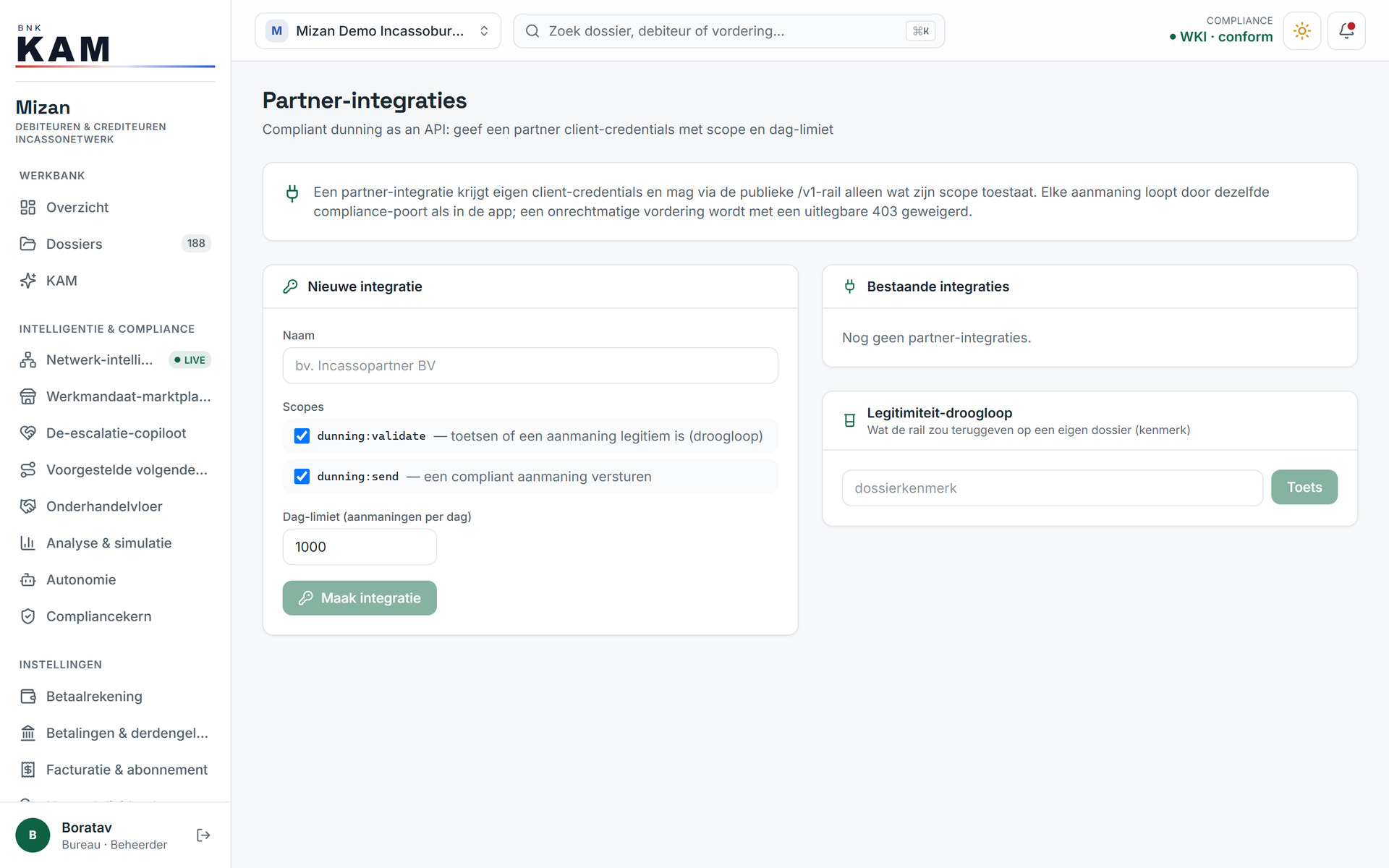The image size is (1389, 868).
Task: Click the Boratav user avatar
Action: (33, 835)
